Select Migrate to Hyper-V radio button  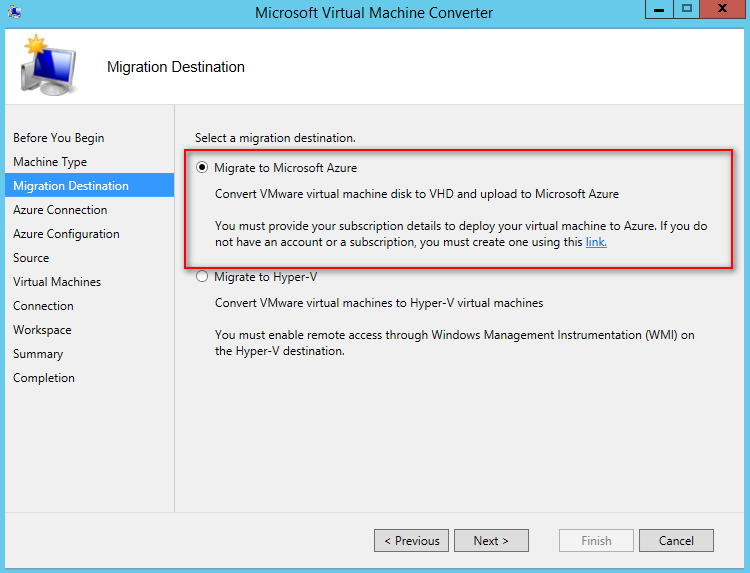pos(202,276)
